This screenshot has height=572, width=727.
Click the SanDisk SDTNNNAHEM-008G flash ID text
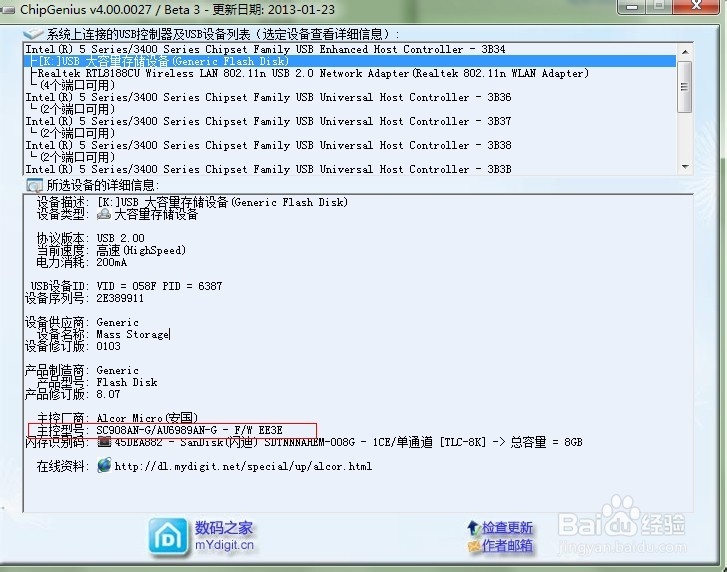(x=348, y=442)
